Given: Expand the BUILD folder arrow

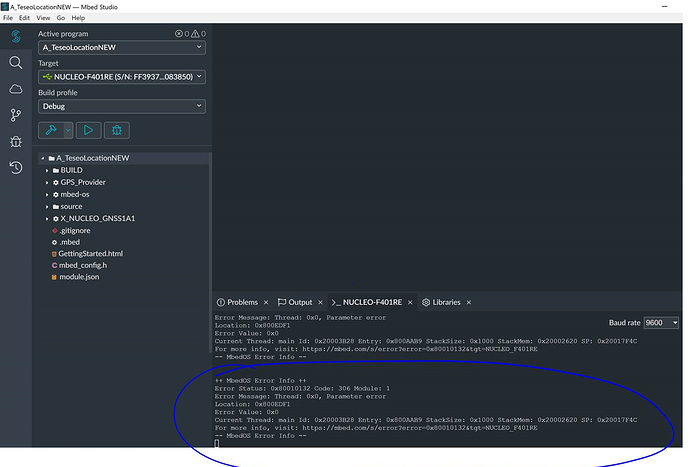Looking at the screenshot, I should click(x=47, y=170).
